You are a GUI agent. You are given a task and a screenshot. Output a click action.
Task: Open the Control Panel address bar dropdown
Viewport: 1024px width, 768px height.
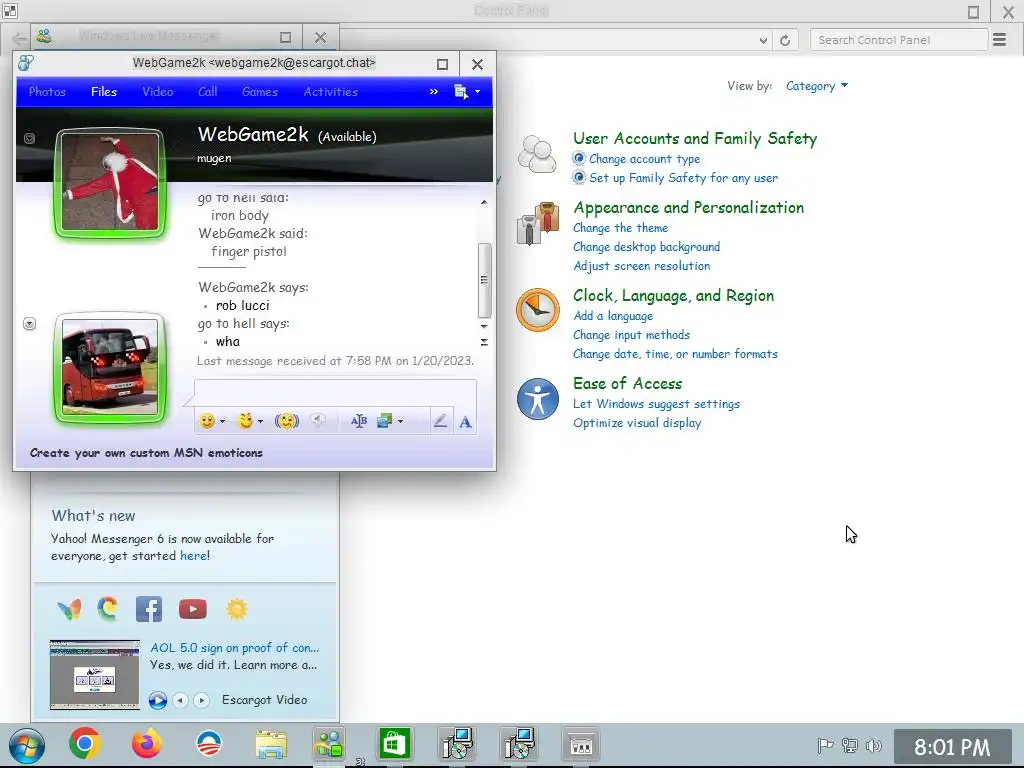(763, 40)
